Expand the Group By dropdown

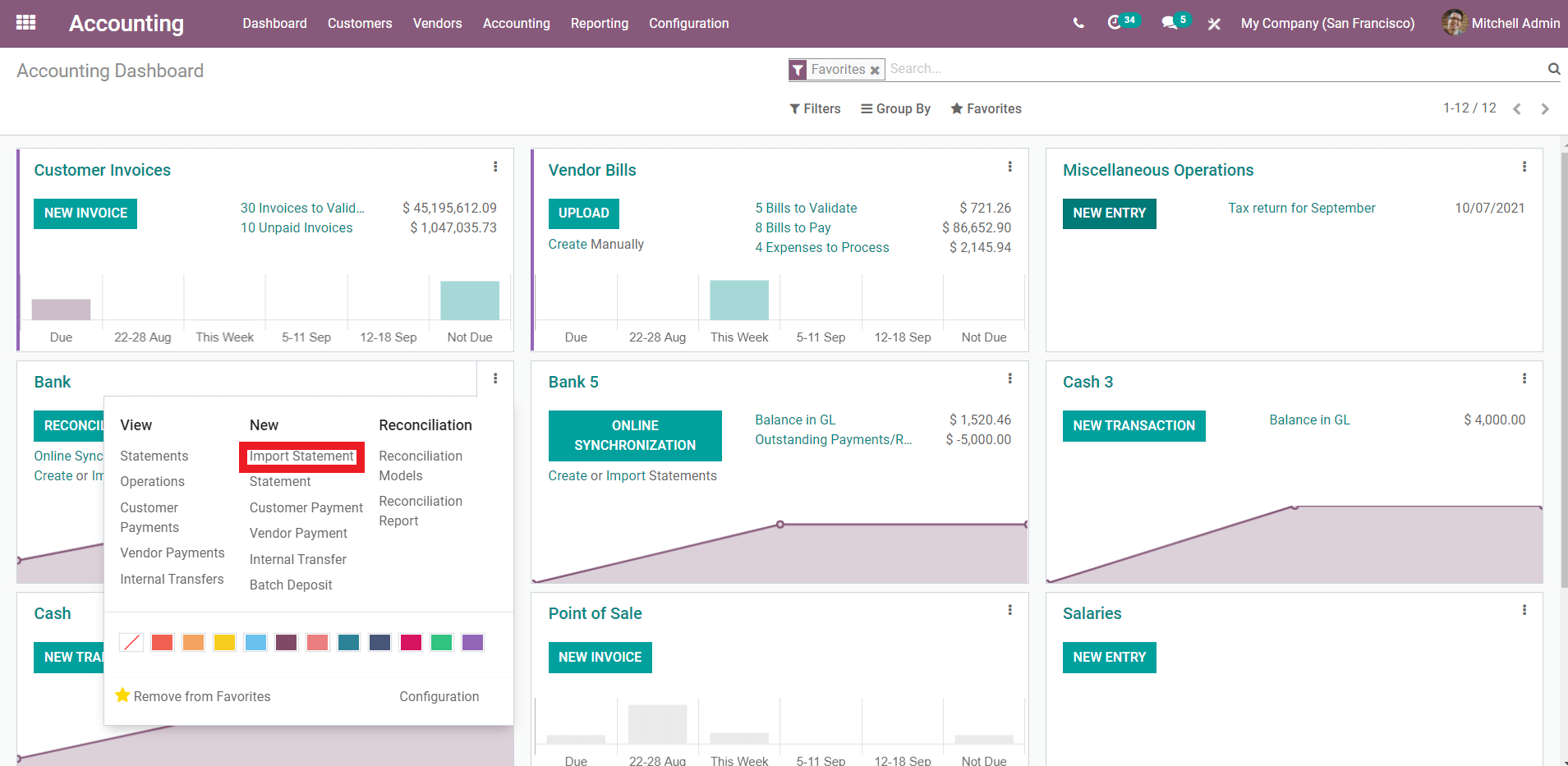895,108
